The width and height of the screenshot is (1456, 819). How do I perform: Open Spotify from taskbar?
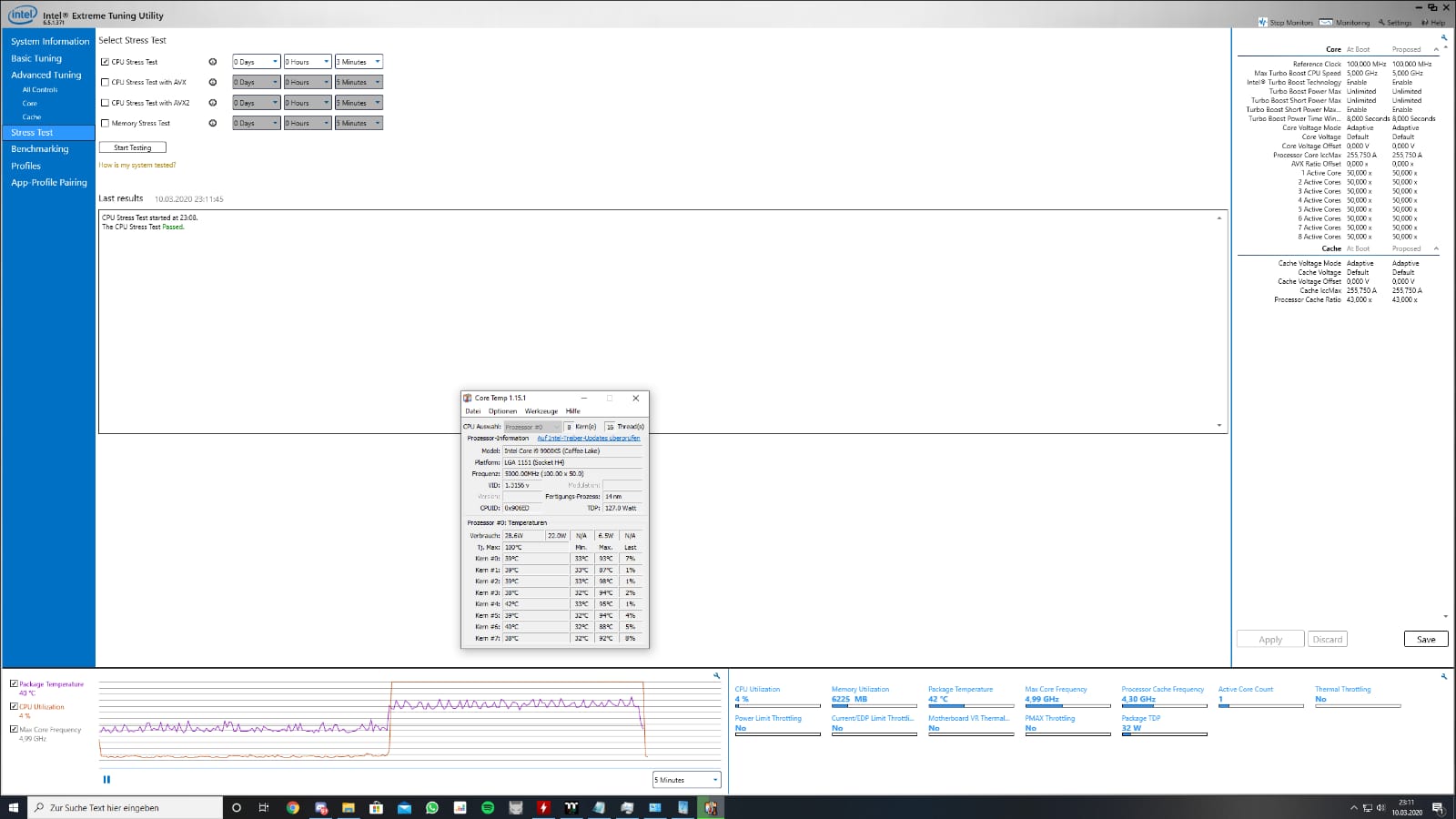(488, 807)
